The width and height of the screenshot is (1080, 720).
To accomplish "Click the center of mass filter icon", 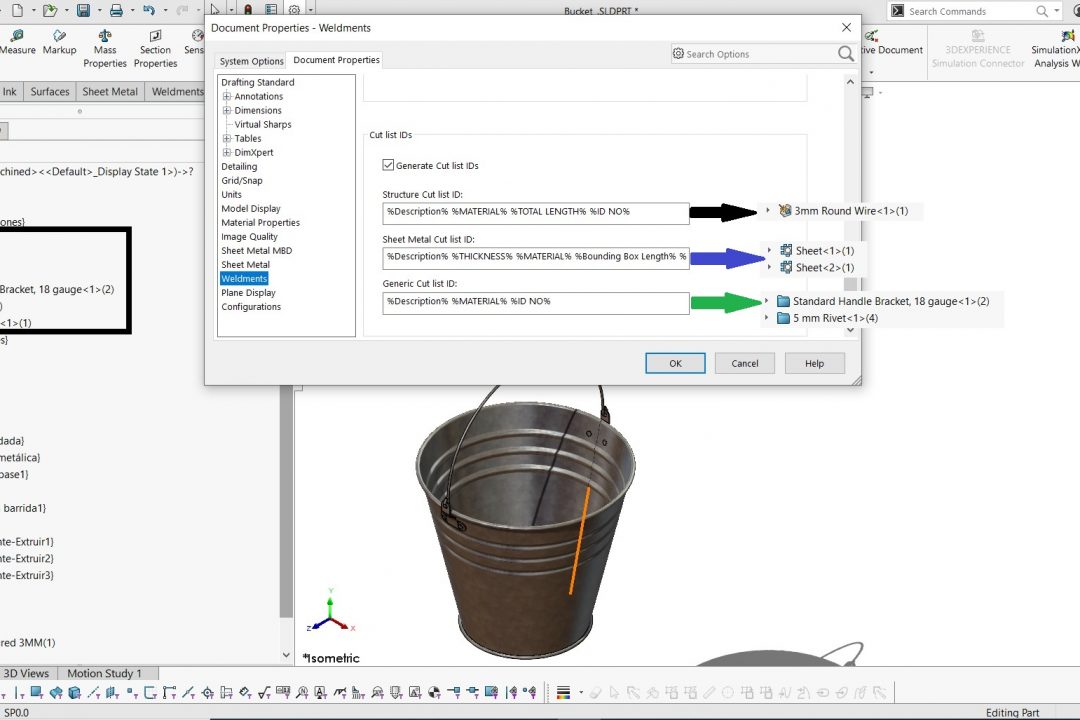I will point(434,692).
